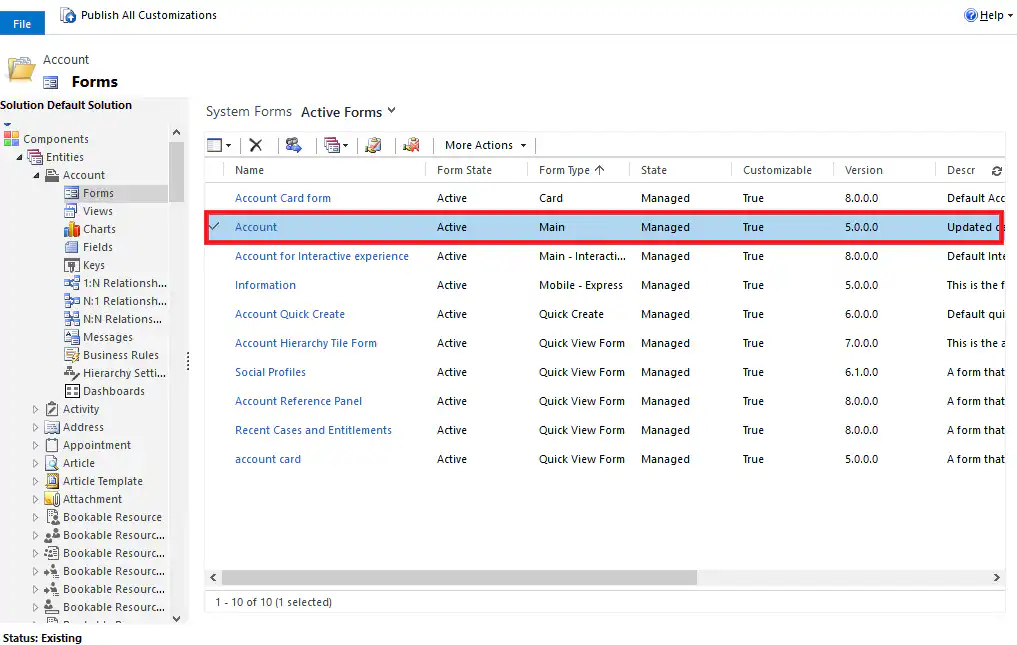Refresh the forms grid with the refresh icon
Viewport: 1017px width, 645px height.
coord(996,170)
